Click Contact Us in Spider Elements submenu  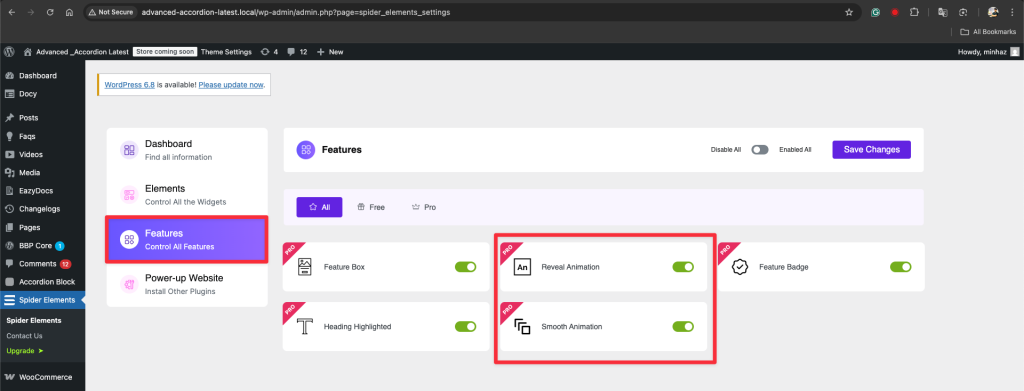(24, 336)
